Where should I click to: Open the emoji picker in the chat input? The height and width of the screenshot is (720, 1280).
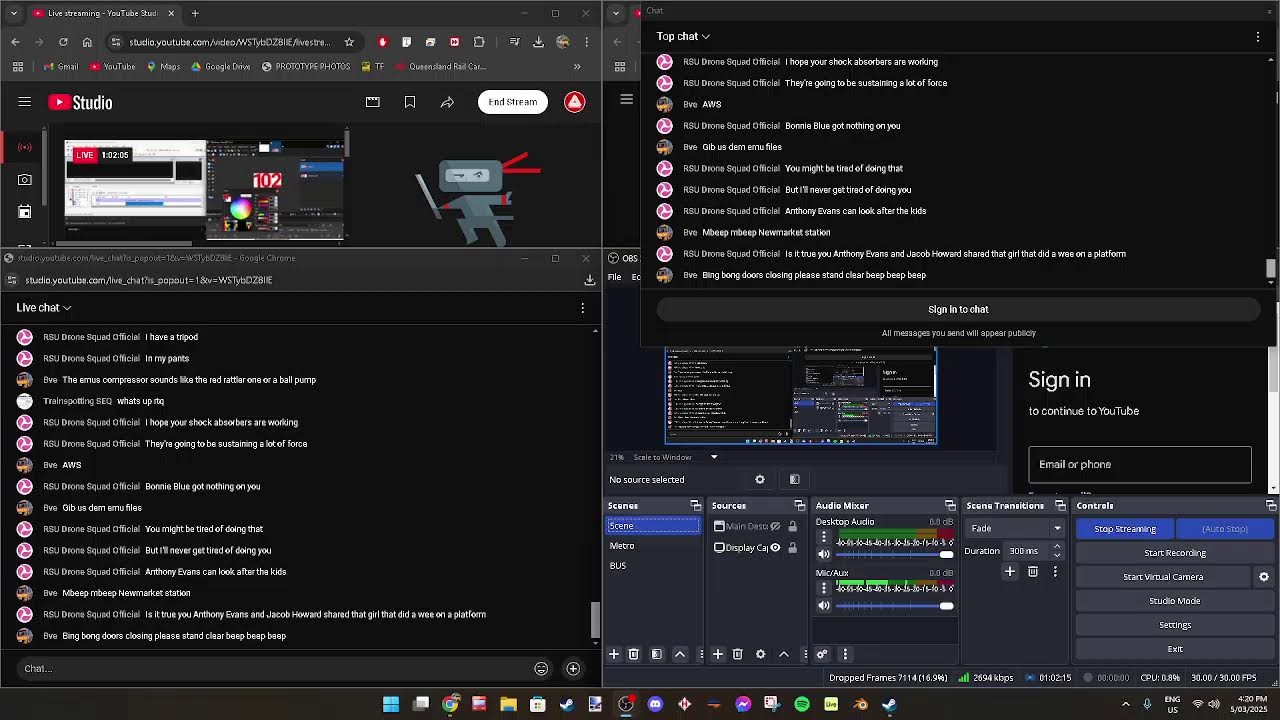[541, 668]
